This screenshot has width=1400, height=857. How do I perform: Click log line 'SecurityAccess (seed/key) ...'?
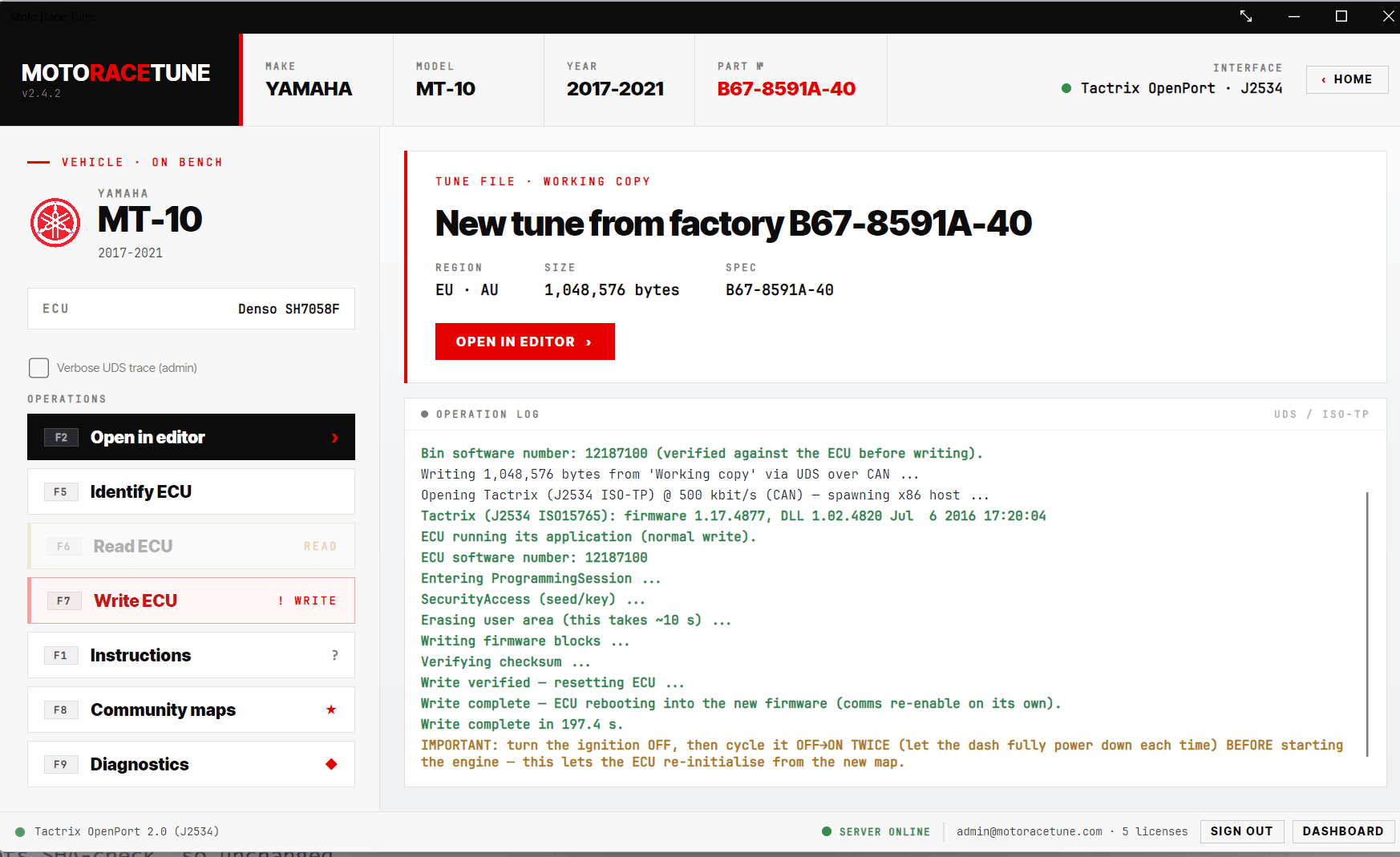pyautogui.click(x=532, y=600)
